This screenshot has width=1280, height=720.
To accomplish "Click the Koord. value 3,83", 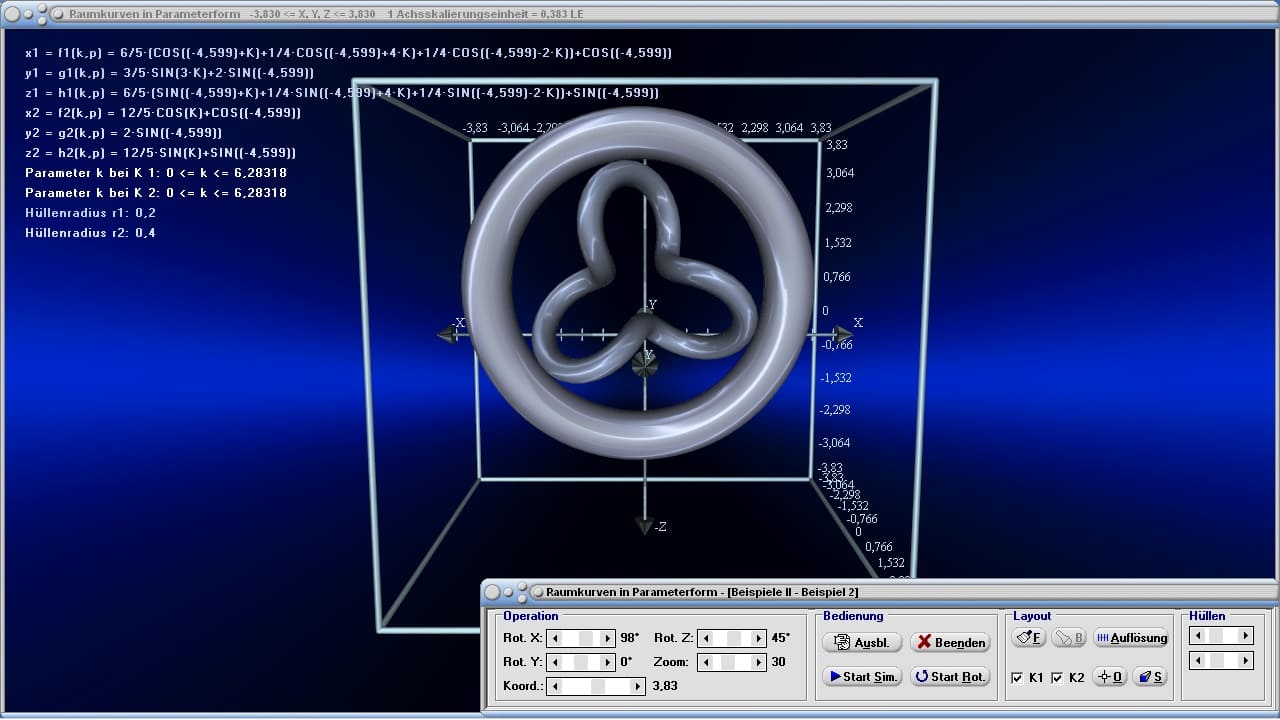I will pyautogui.click(x=665, y=686).
